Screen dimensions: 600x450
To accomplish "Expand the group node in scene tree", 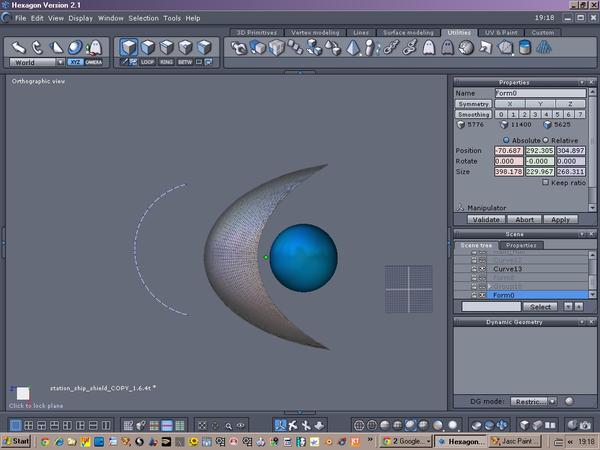I will [489, 286].
